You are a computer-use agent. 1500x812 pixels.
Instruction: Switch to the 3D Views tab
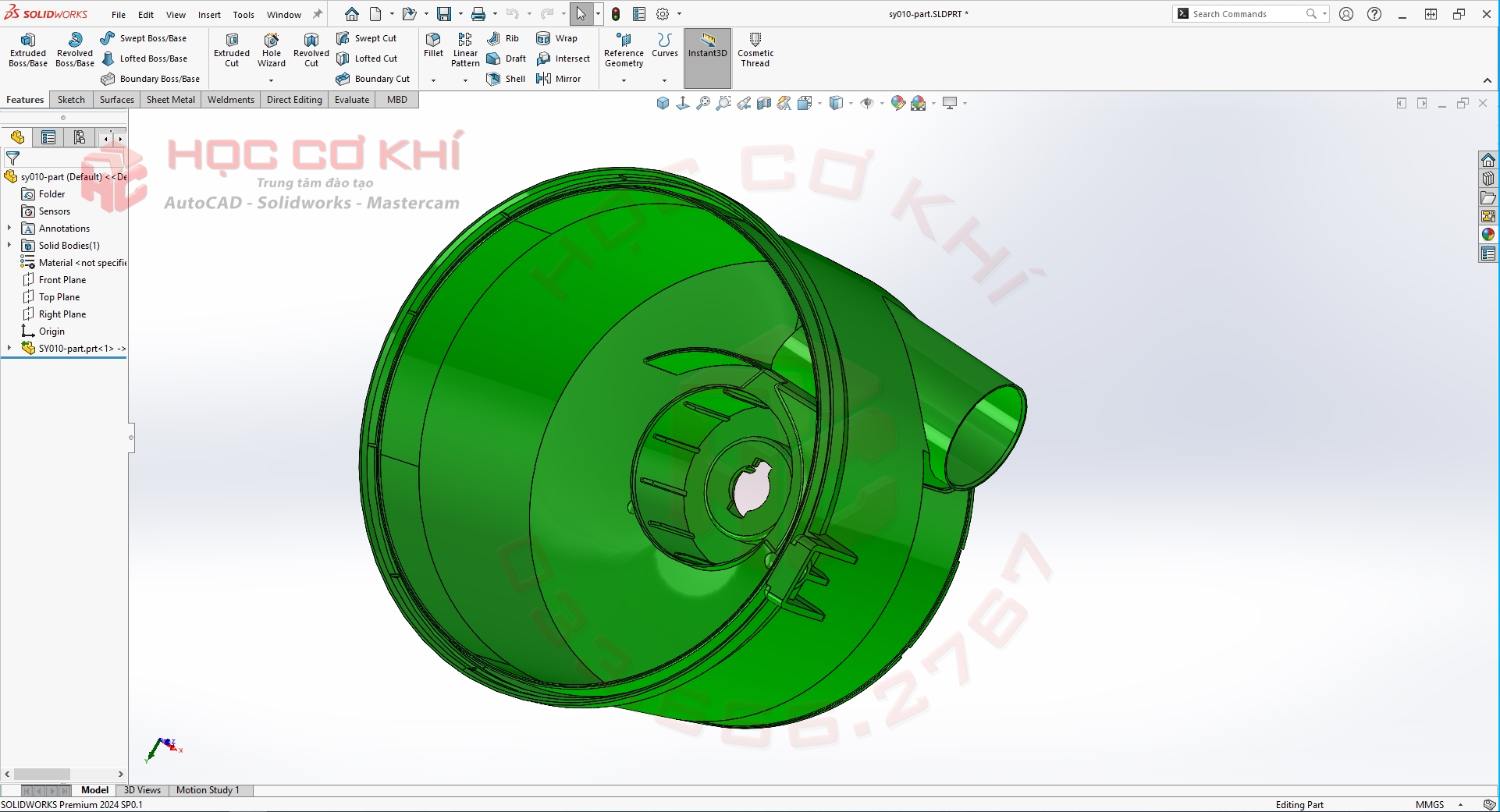pyautogui.click(x=142, y=790)
